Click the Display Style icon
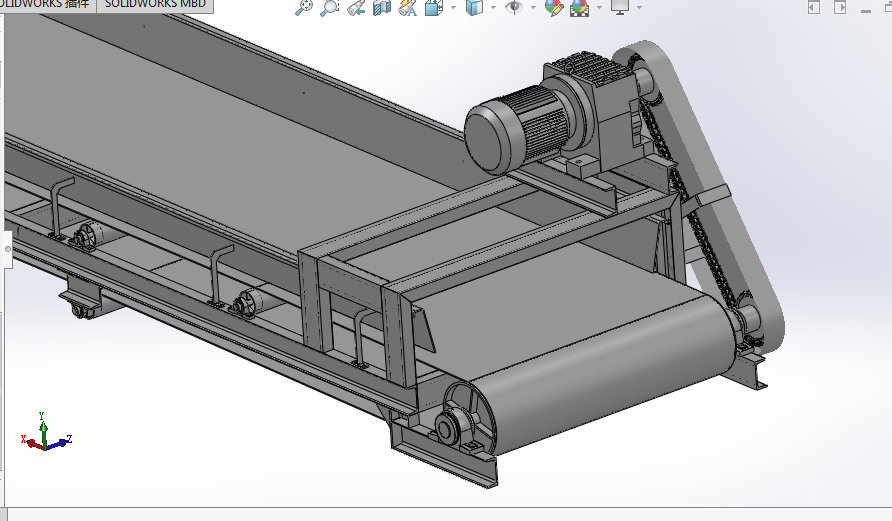The image size is (892, 521). (474, 7)
